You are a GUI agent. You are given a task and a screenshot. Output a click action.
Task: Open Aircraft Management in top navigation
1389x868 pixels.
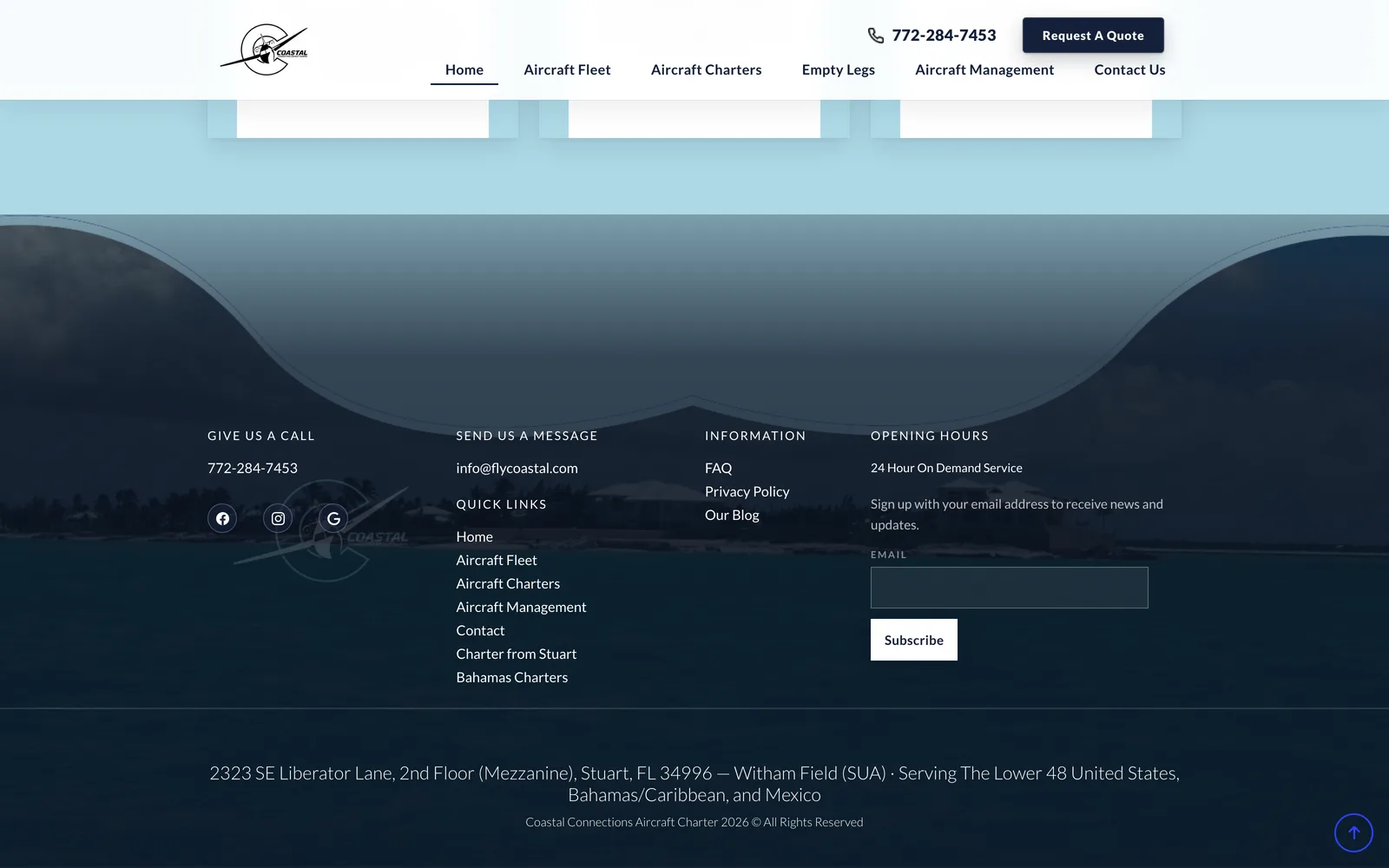[x=984, y=69]
